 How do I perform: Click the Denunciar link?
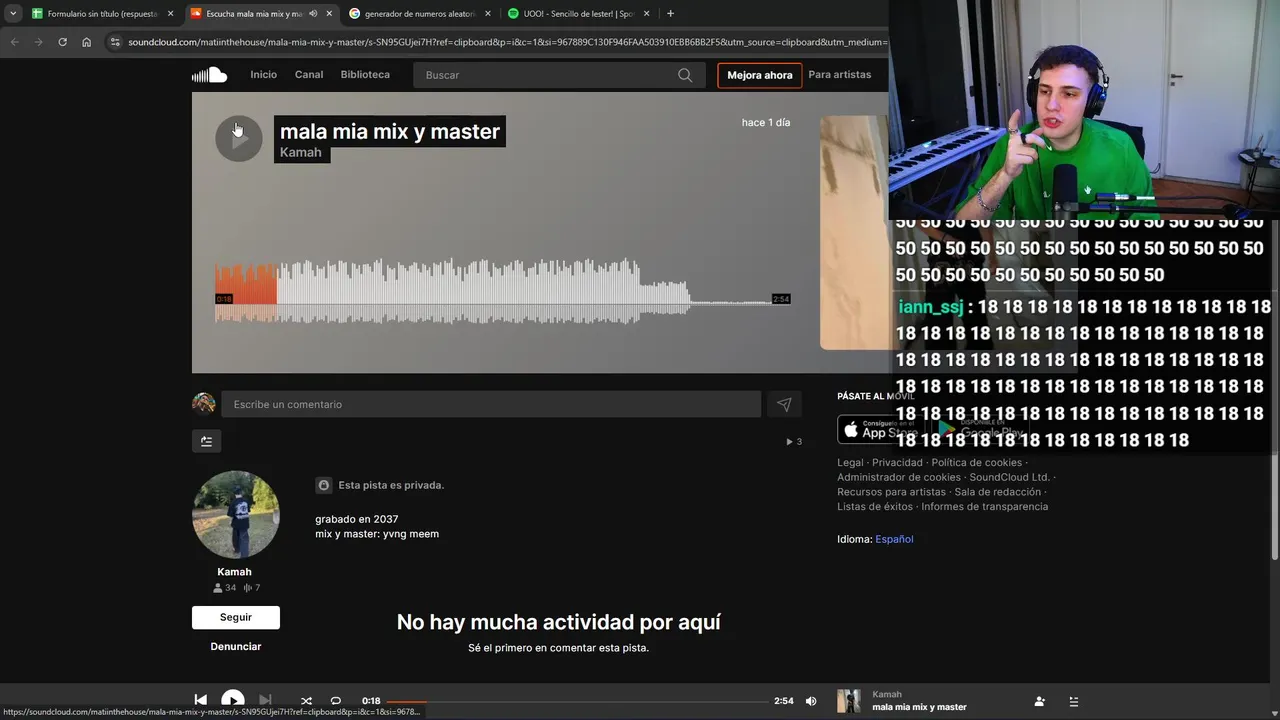click(236, 646)
